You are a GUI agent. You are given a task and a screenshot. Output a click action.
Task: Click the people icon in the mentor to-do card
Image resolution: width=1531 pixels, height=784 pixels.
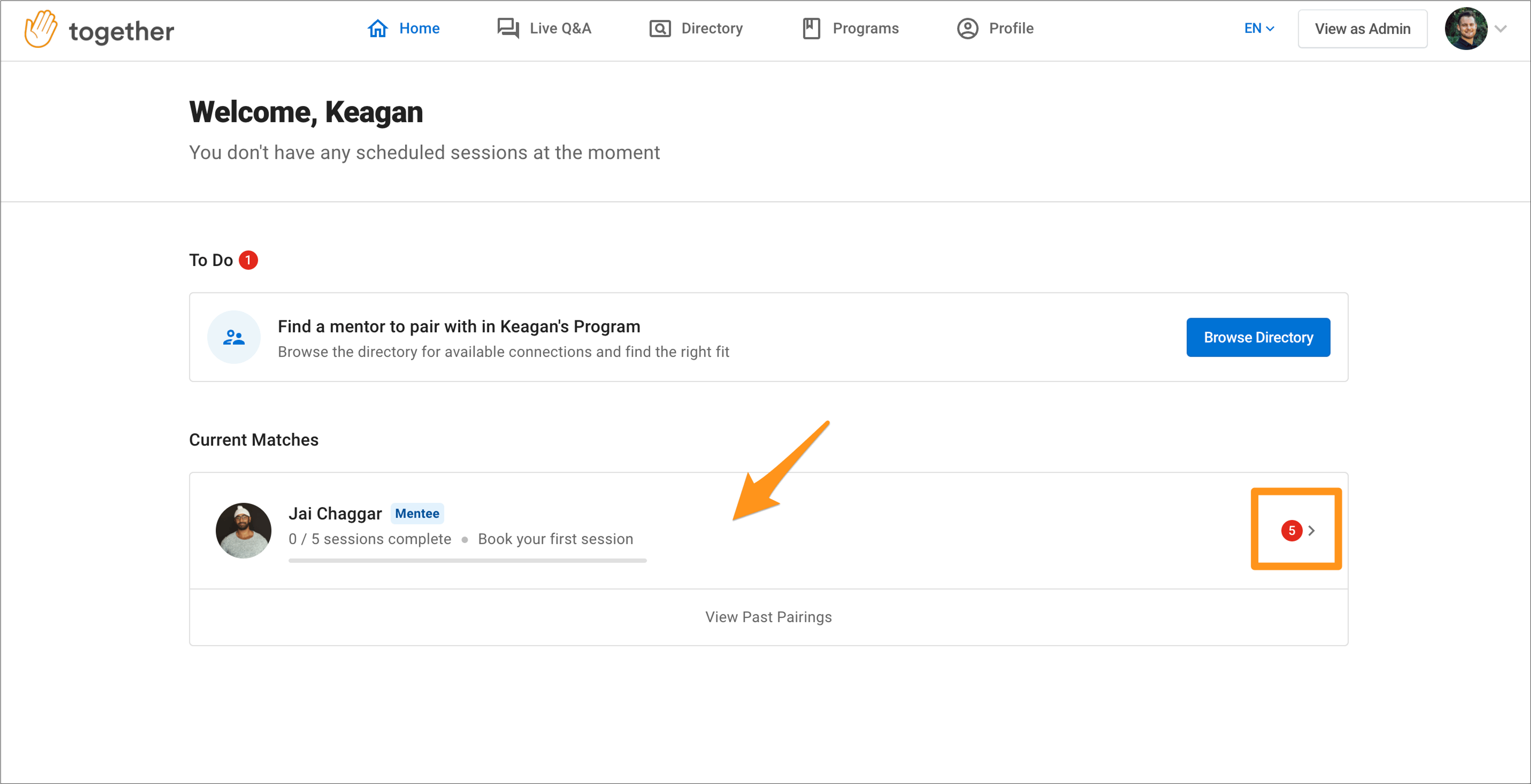pyautogui.click(x=234, y=337)
